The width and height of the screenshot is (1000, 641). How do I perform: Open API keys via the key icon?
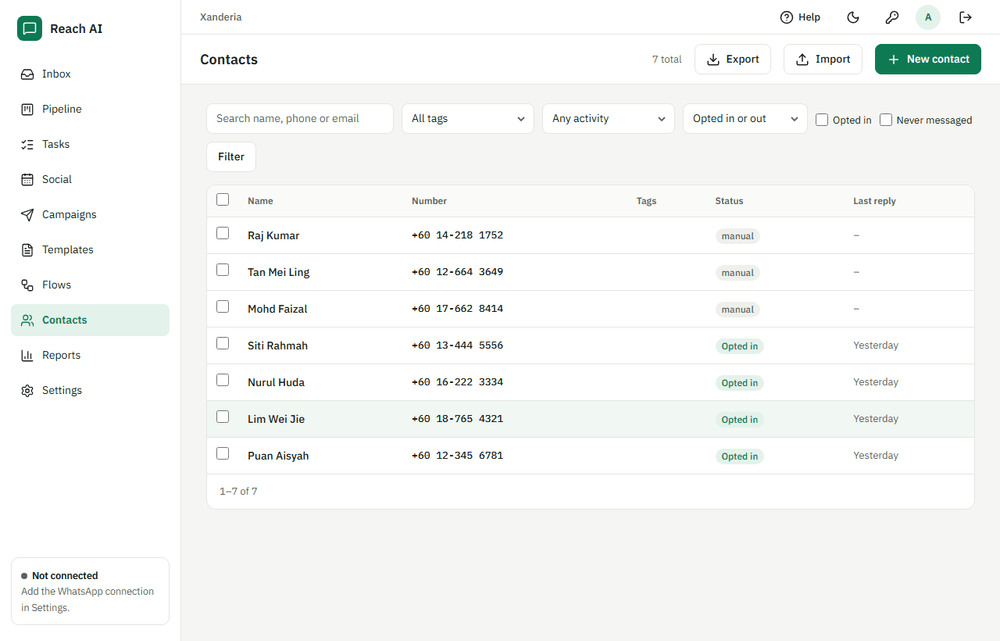click(892, 17)
